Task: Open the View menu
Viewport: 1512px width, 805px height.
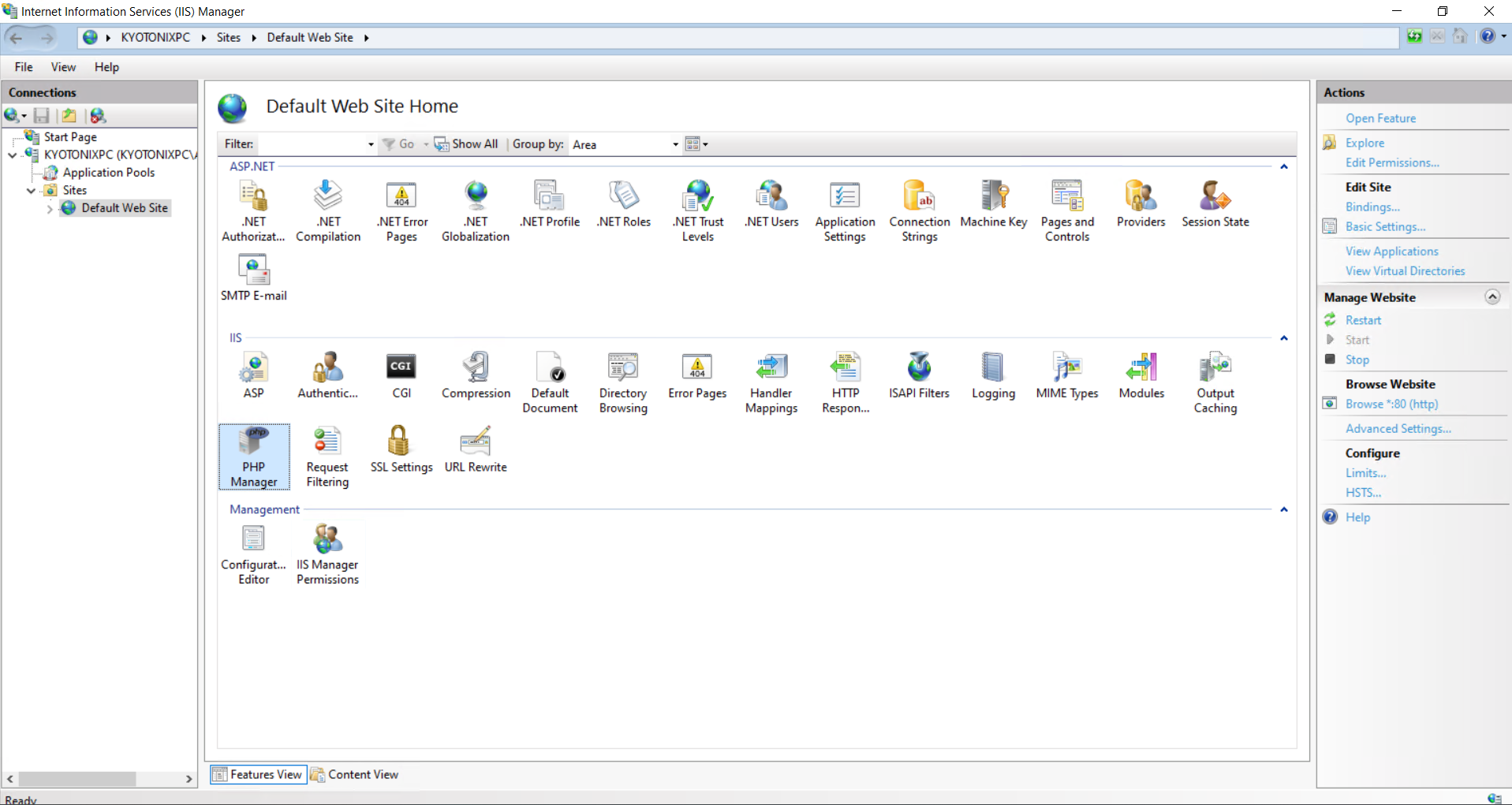Action: point(63,67)
